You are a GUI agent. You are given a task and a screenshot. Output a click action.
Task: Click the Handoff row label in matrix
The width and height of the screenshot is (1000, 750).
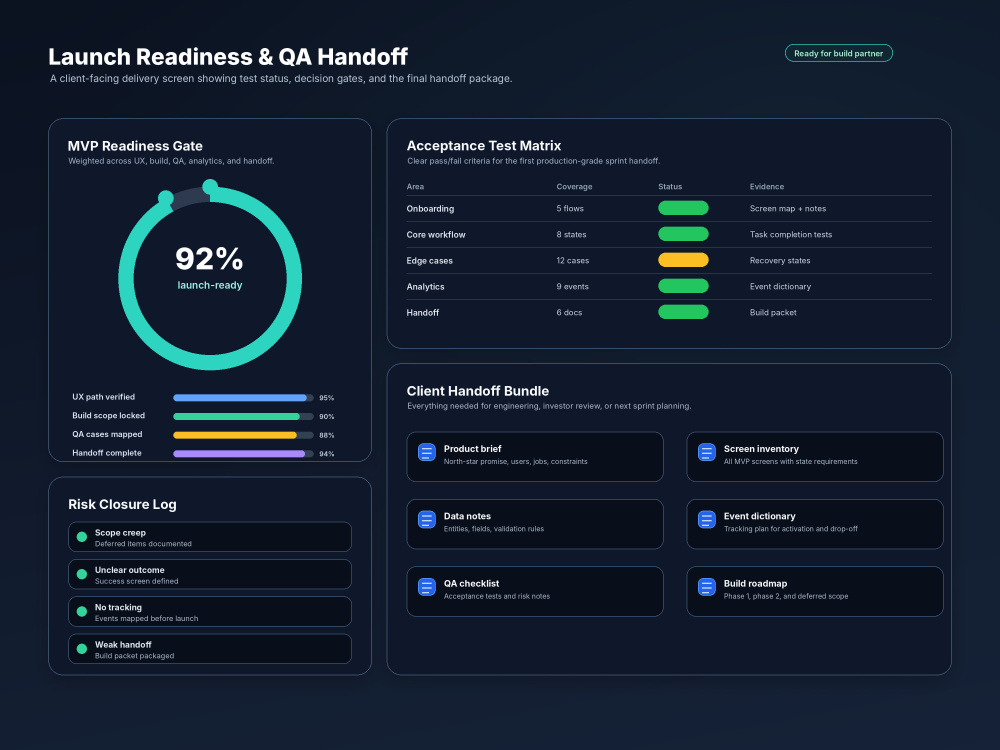pos(422,312)
